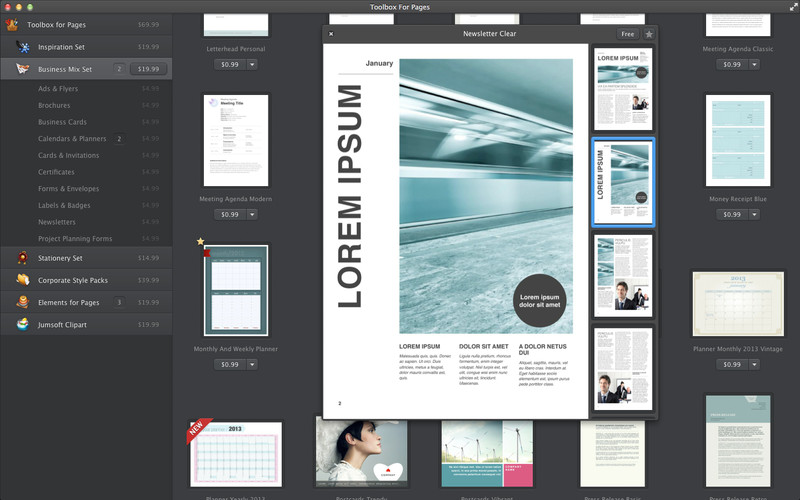Image resolution: width=800 pixels, height=500 pixels.
Task: Open Planner Yearly 2013 template thumbnail
Action: click(x=236, y=454)
